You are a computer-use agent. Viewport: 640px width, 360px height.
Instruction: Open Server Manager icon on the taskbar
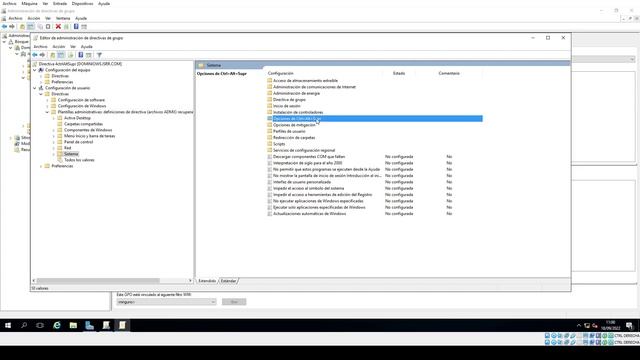[x=89, y=325]
